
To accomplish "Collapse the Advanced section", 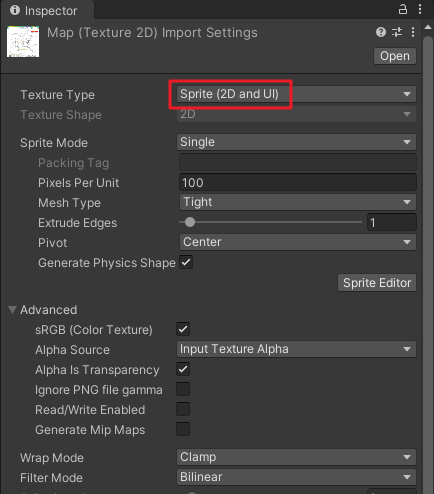I will click(x=13, y=310).
